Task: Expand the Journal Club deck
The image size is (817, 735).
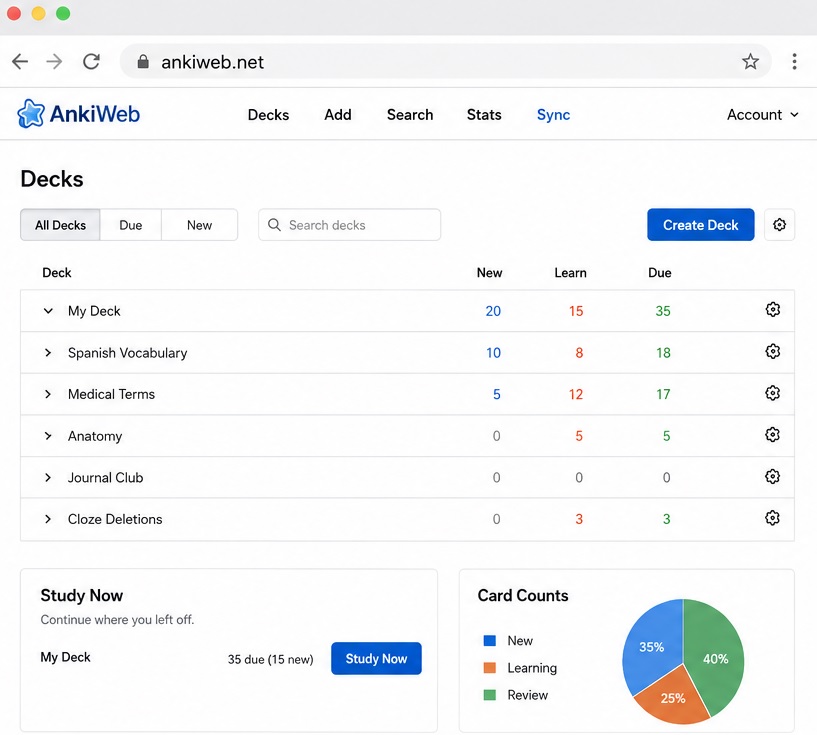Action: [x=48, y=478]
